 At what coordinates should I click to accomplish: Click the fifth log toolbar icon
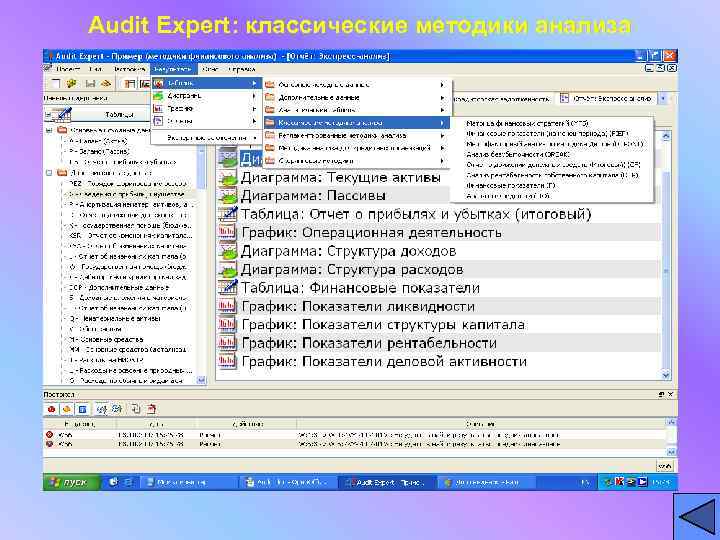[x=117, y=409]
